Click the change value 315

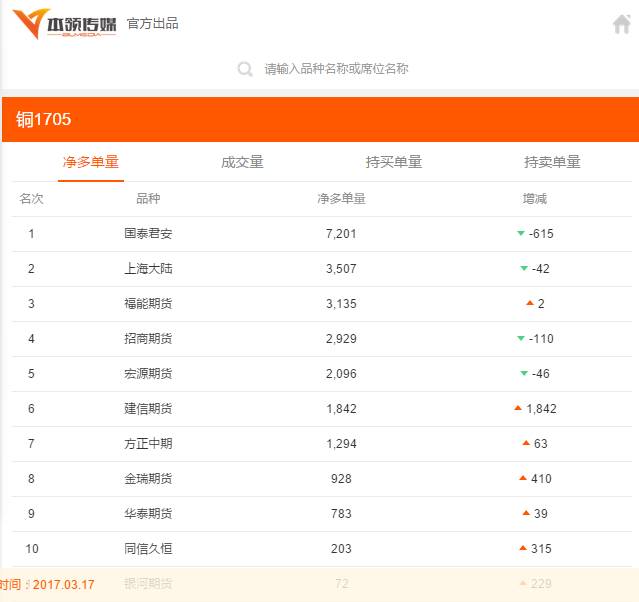click(x=541, y=549)
